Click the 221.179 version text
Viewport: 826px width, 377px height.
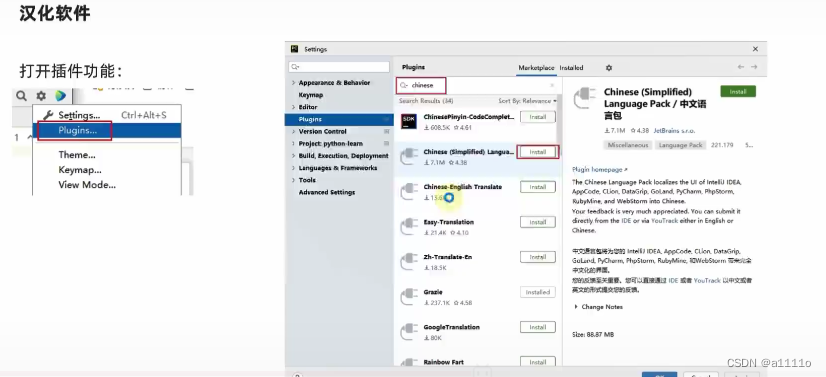click(x=722, y=145)
